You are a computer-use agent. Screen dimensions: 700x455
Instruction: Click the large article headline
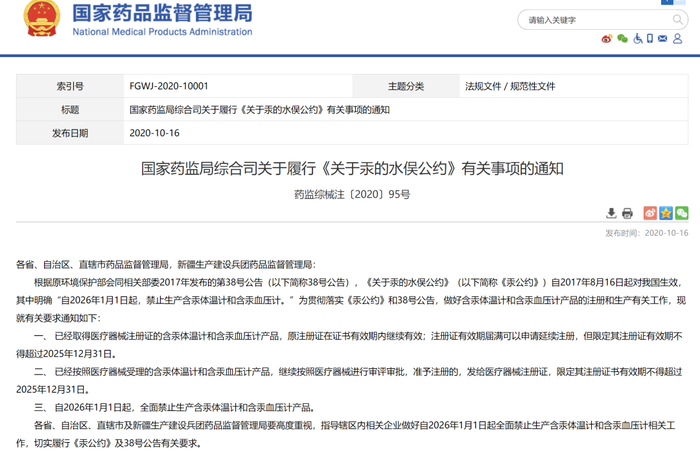pos(352,168)
